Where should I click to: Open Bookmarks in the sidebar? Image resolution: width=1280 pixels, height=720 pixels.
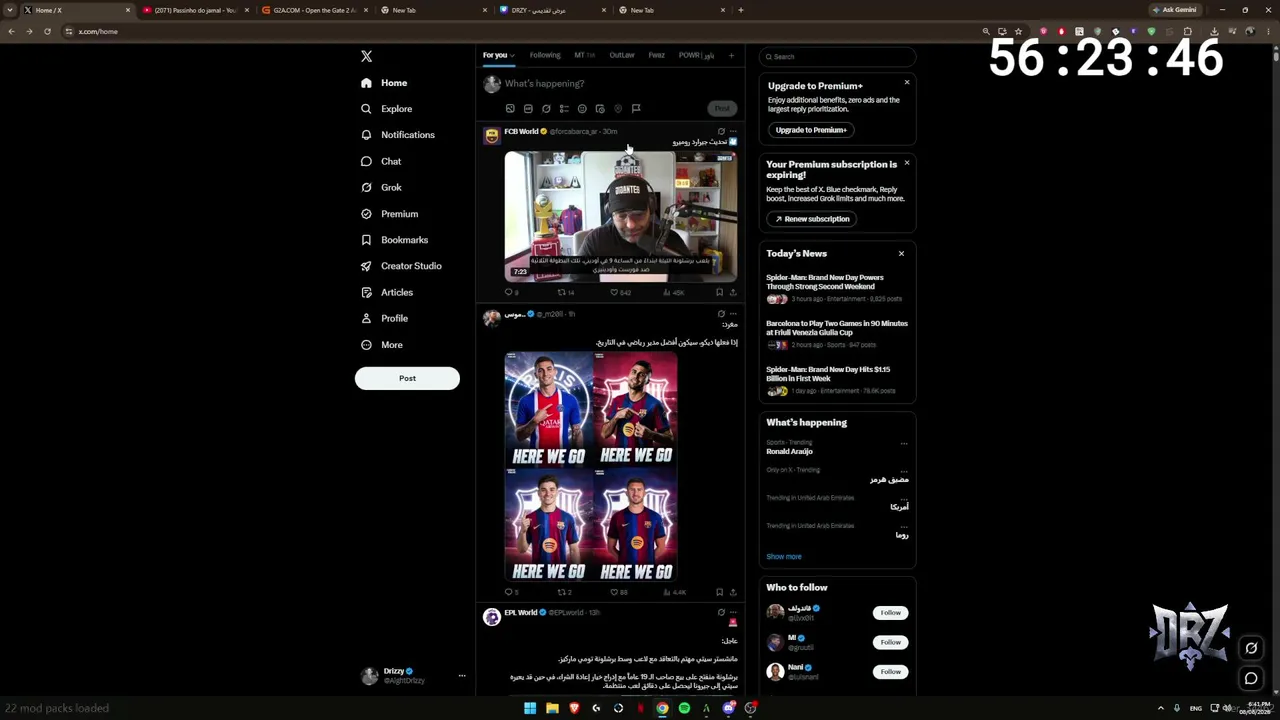click(x=394, y=240)
